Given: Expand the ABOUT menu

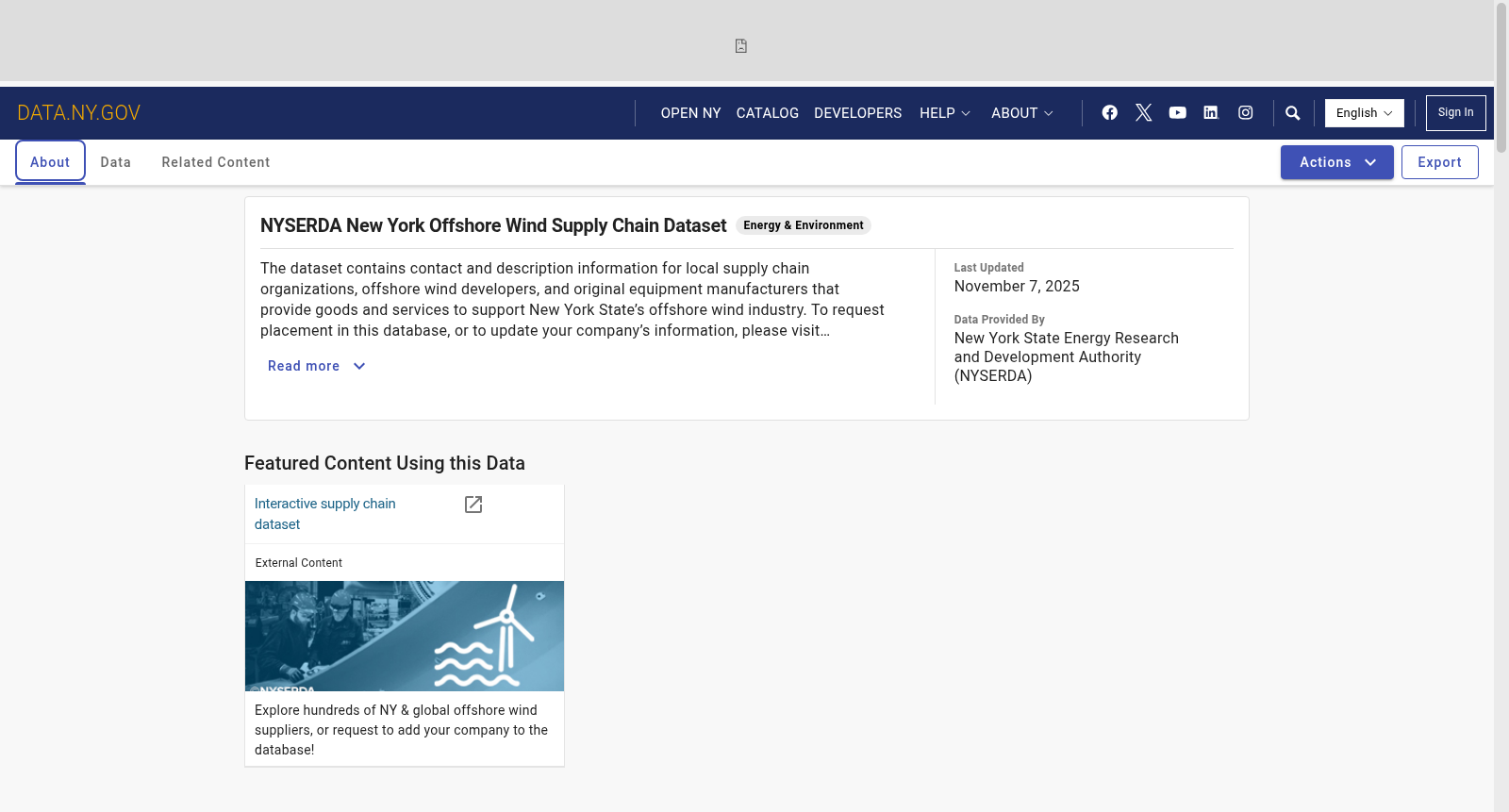Looking at the screenshot, I should [x=1022, y=113].
